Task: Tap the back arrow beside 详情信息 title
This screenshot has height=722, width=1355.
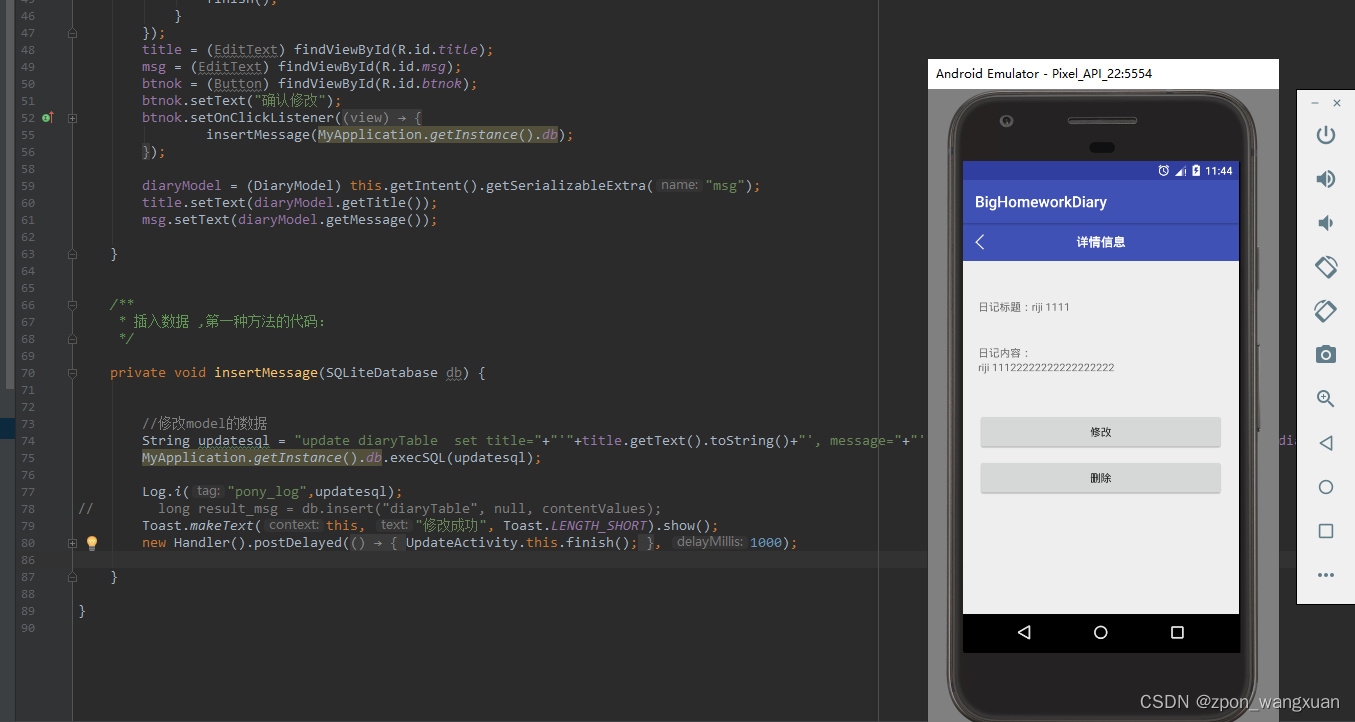Action: tap(979, 241)
